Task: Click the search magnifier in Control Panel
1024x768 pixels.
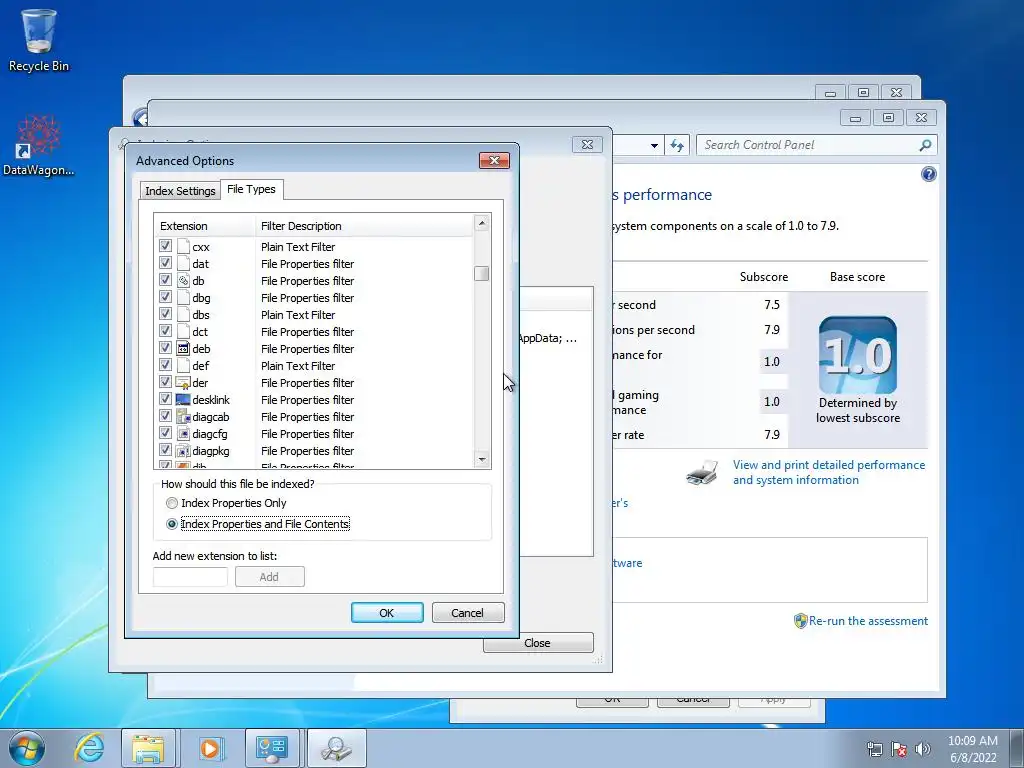Action: 925,145
